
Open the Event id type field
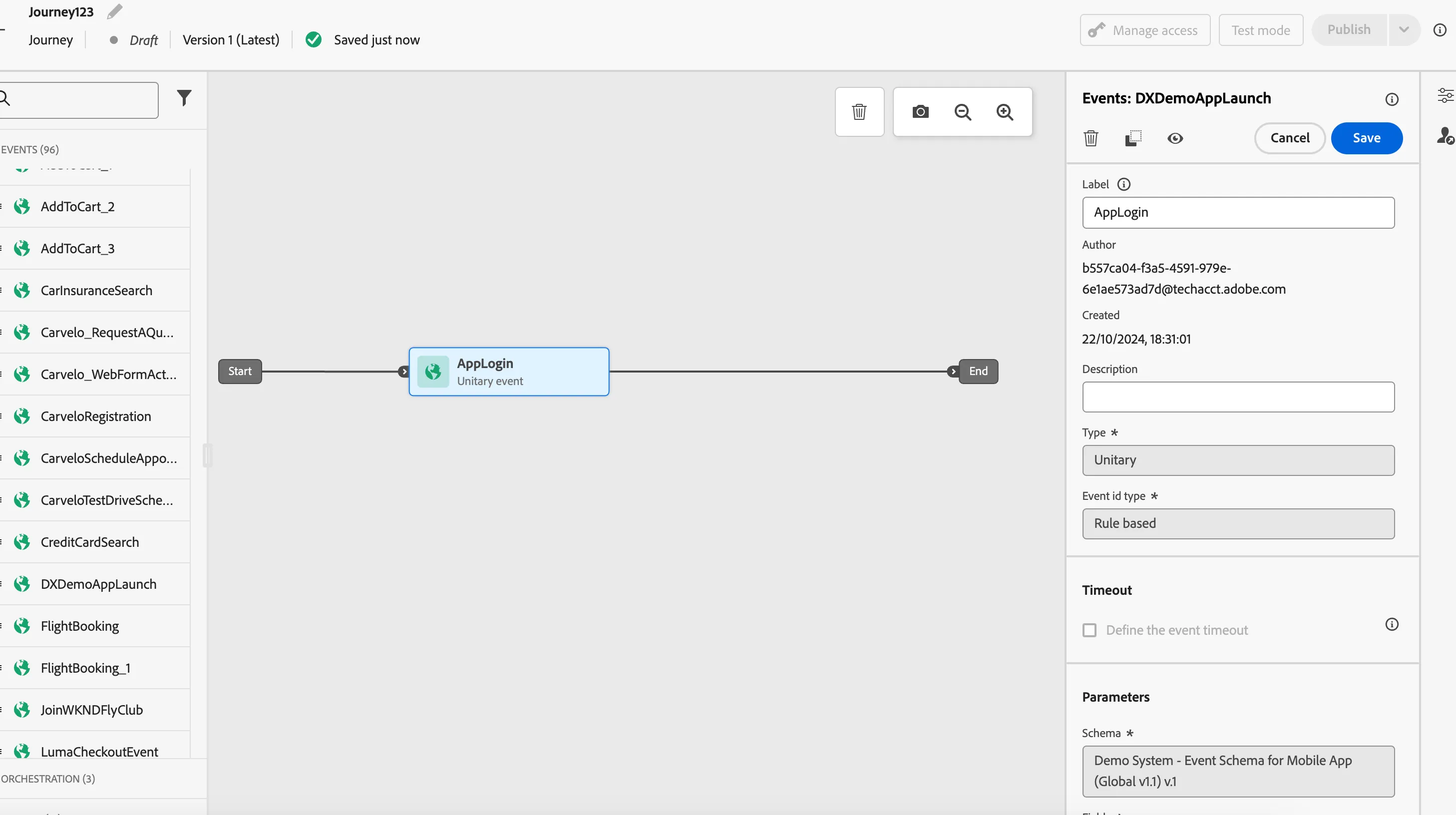(x=1238, y=523)
